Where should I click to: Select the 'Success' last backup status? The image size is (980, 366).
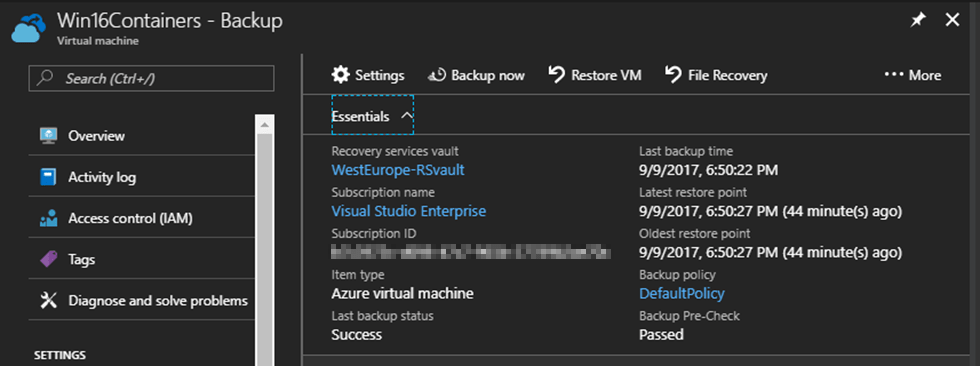click(357, 335)
